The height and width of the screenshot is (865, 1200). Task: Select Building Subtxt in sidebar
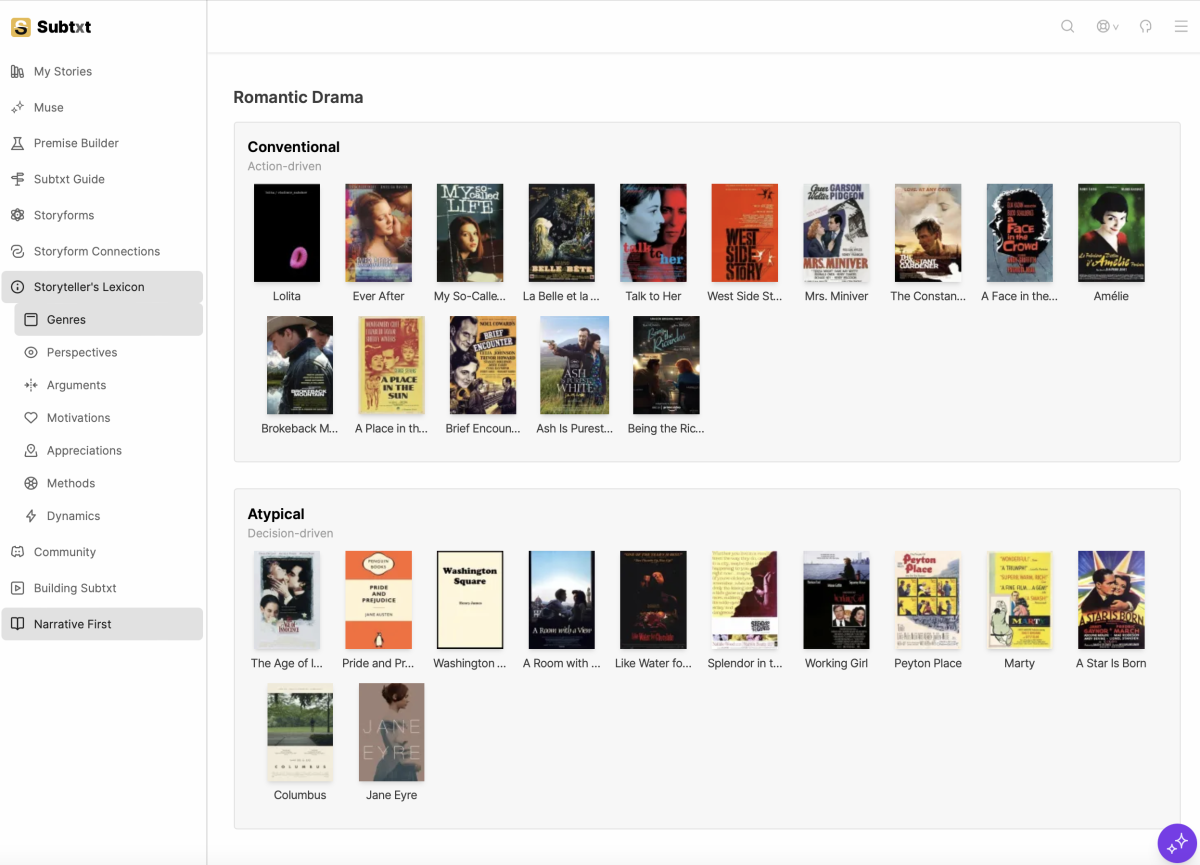coord(102,588)
